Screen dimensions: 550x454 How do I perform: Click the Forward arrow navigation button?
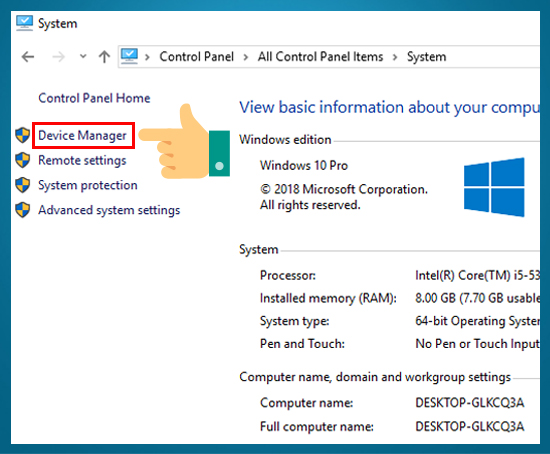pyautogui.click(x=59, y=56)
